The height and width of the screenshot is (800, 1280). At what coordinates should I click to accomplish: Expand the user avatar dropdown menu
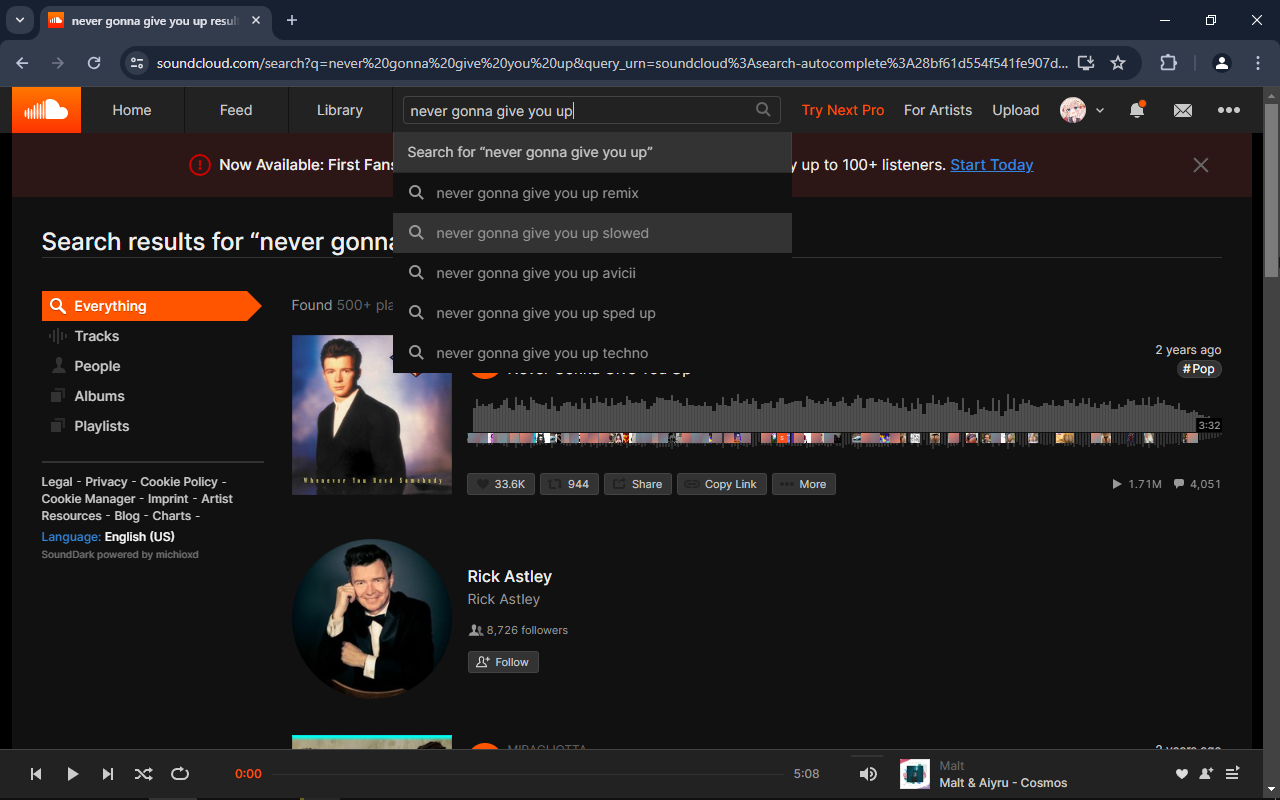1082,110
